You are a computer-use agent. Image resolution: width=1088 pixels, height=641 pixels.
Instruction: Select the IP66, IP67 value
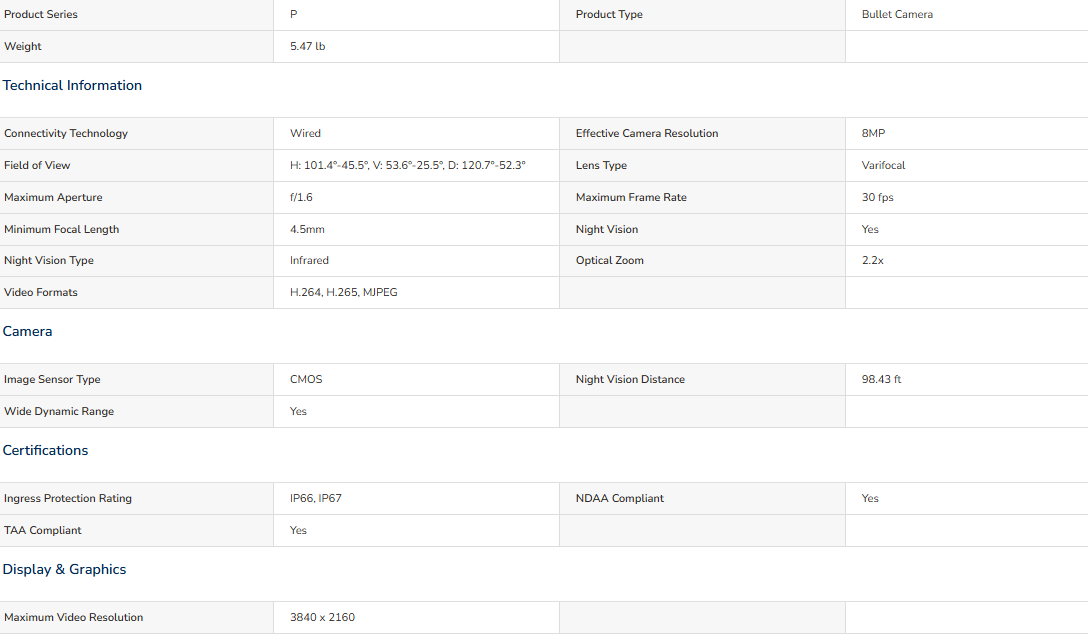coord(316,498)
